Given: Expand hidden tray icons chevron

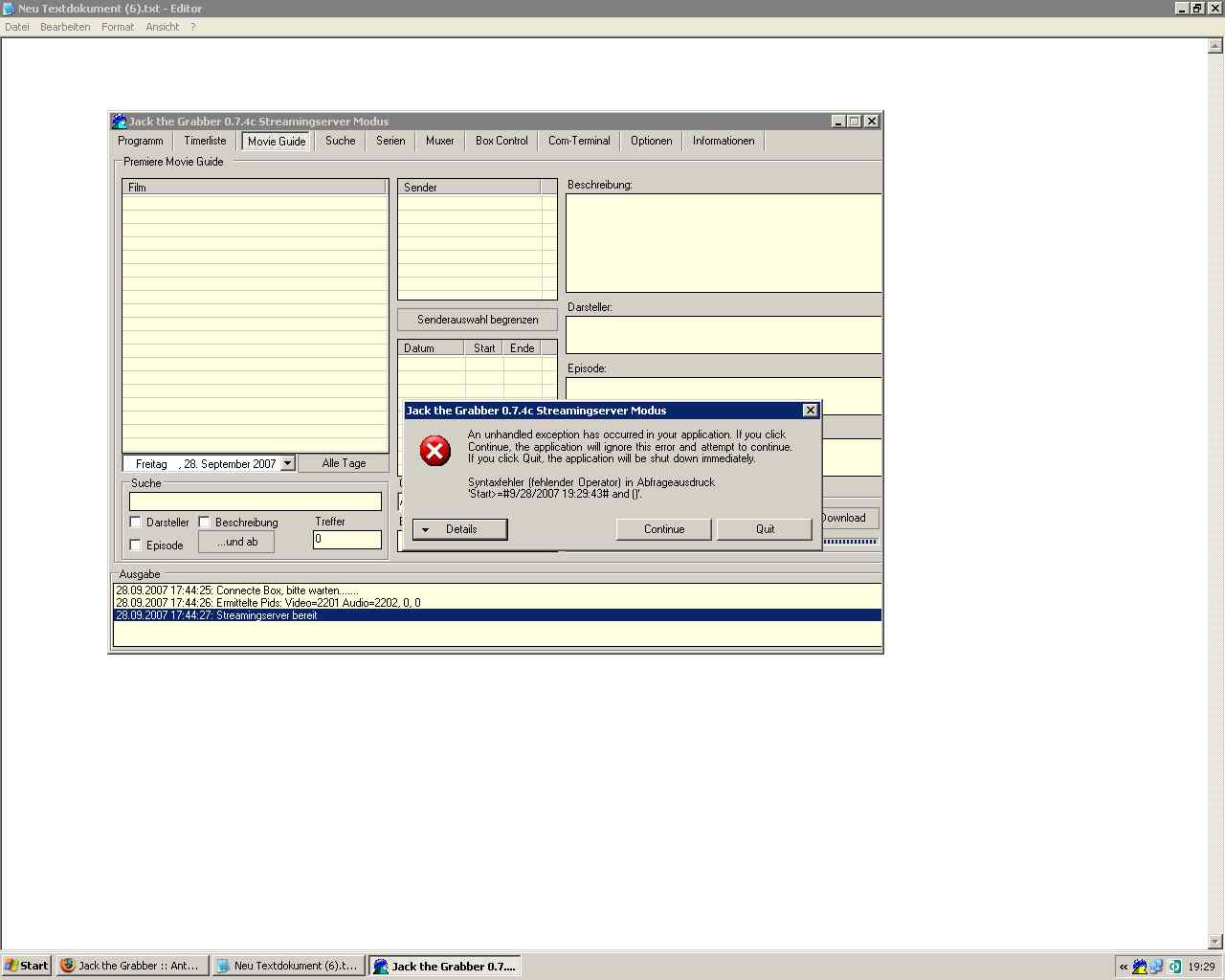Looking at the screenshot, I should pyautogui.click(x=1124, y=967).
